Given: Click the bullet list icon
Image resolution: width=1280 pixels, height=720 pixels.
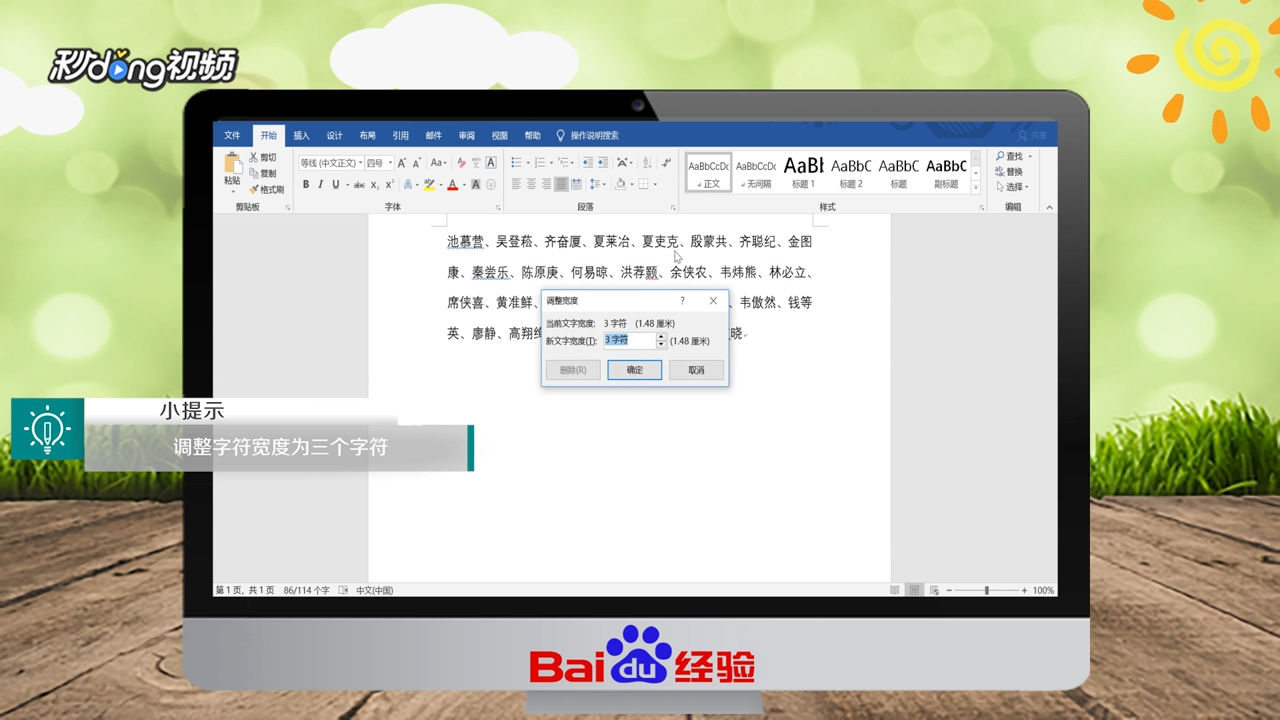Looking at the screenshot, I should pos(517,162).
